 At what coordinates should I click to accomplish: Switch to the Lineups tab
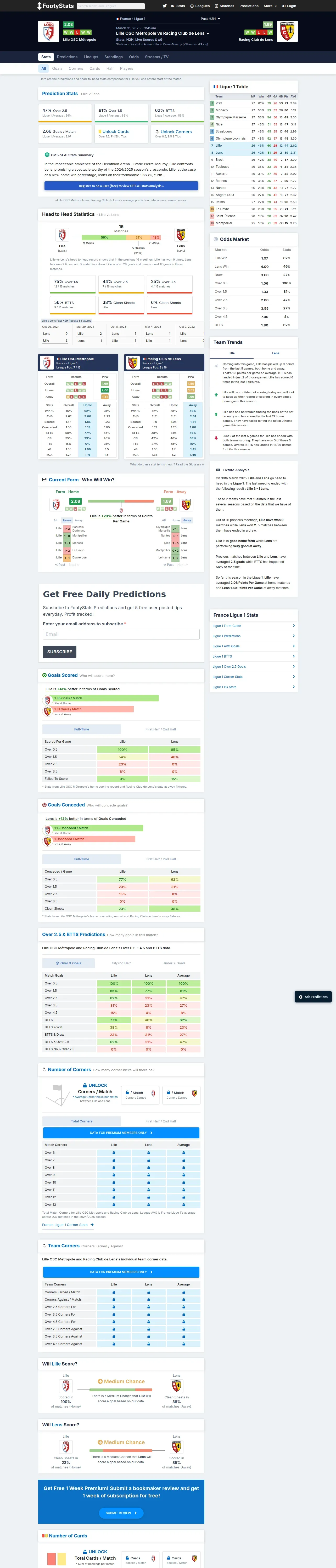(91, 57)
